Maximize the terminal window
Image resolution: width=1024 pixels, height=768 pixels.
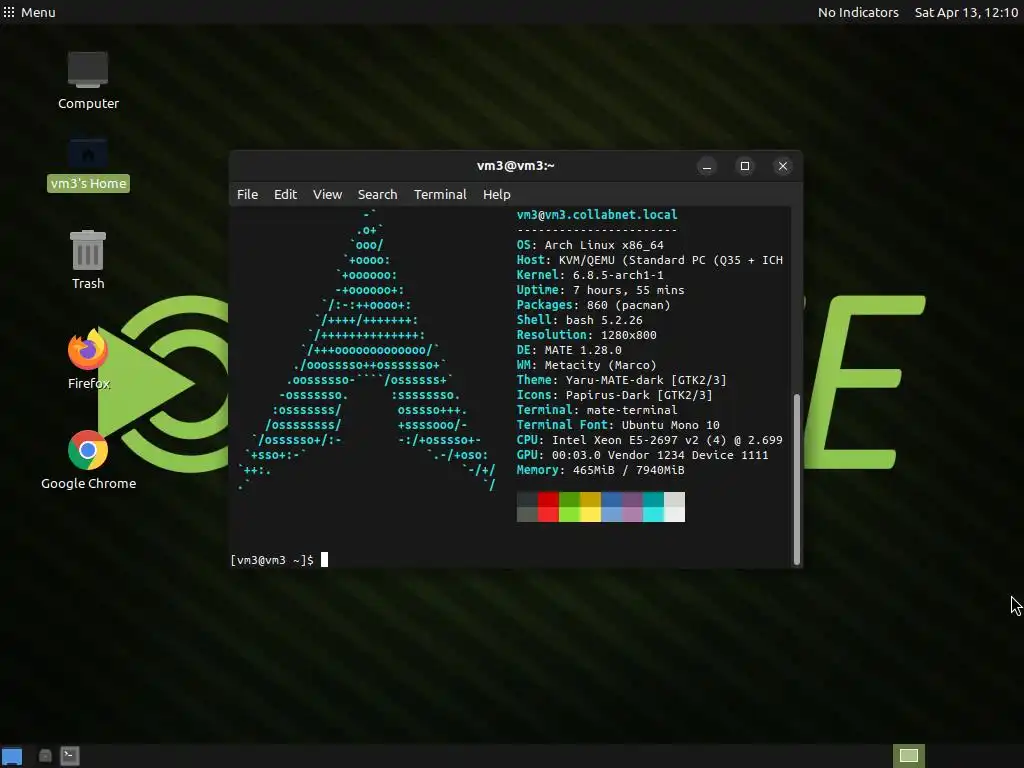click(744, 166)
